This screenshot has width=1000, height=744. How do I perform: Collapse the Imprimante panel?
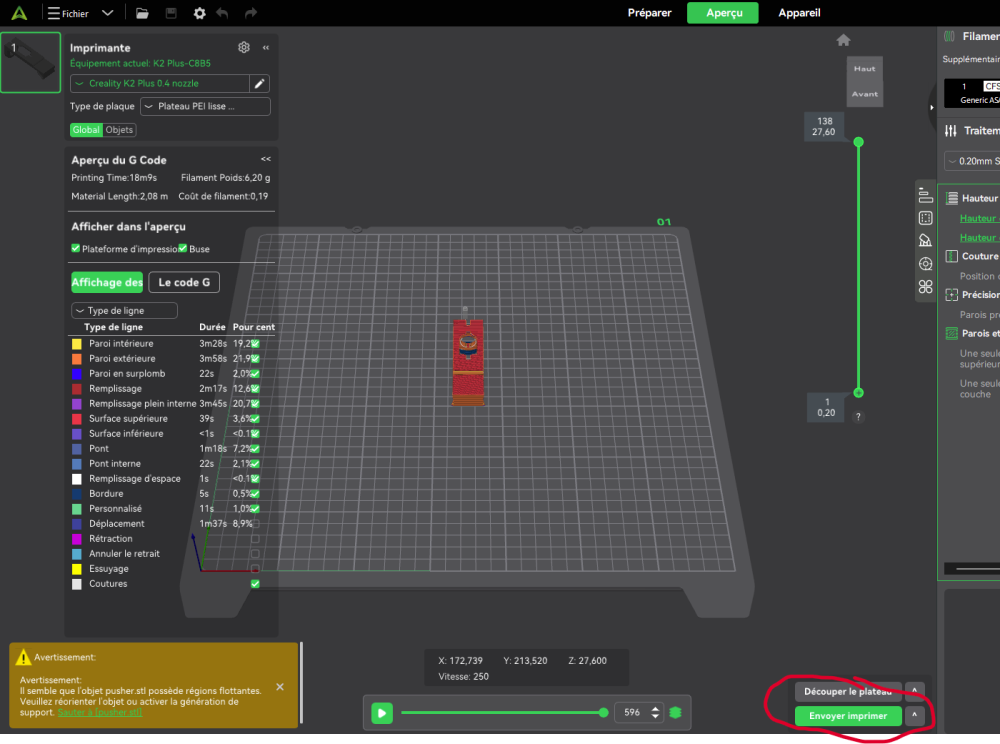(266, 48)
